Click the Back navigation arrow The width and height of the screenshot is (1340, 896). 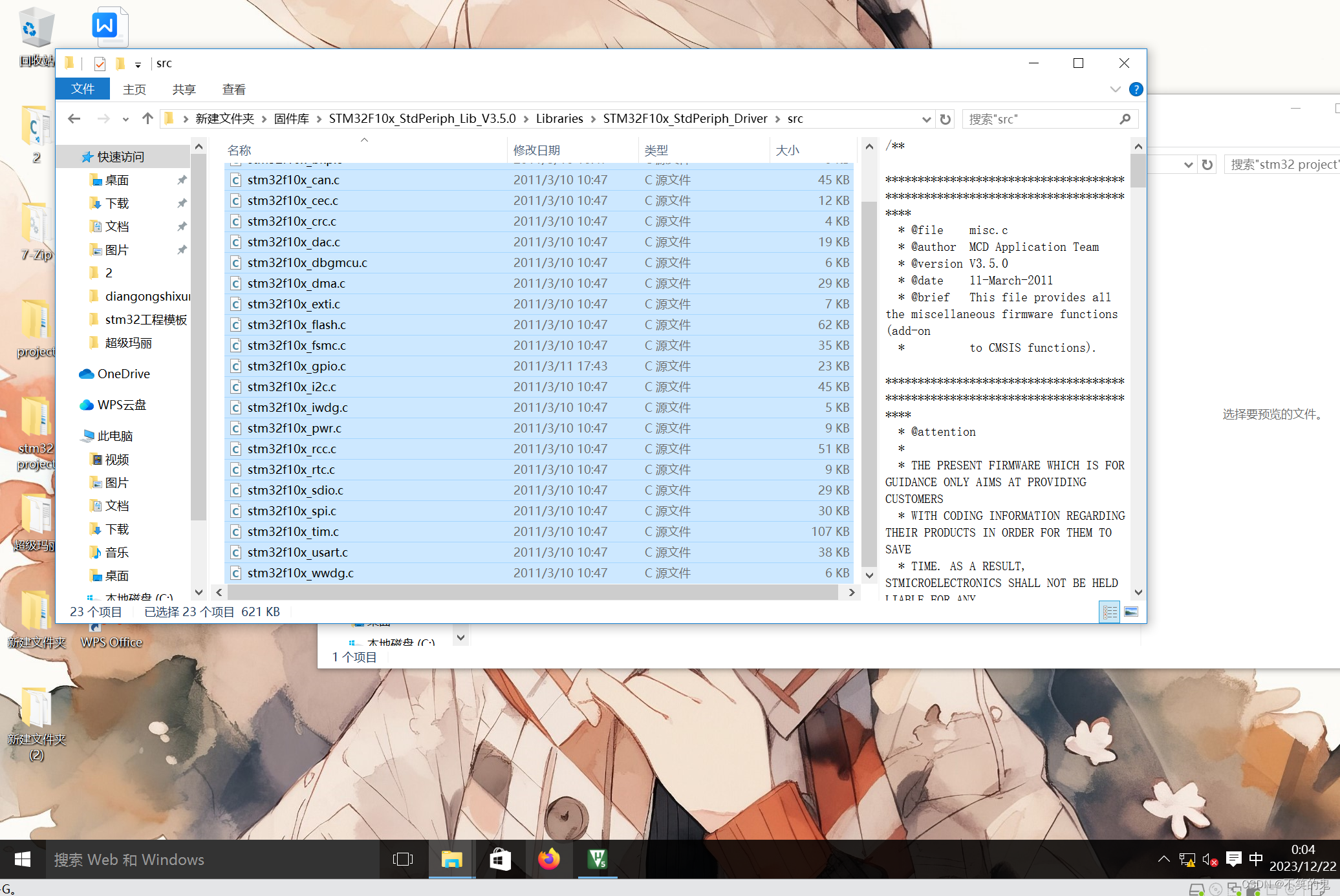pos(74,119)
